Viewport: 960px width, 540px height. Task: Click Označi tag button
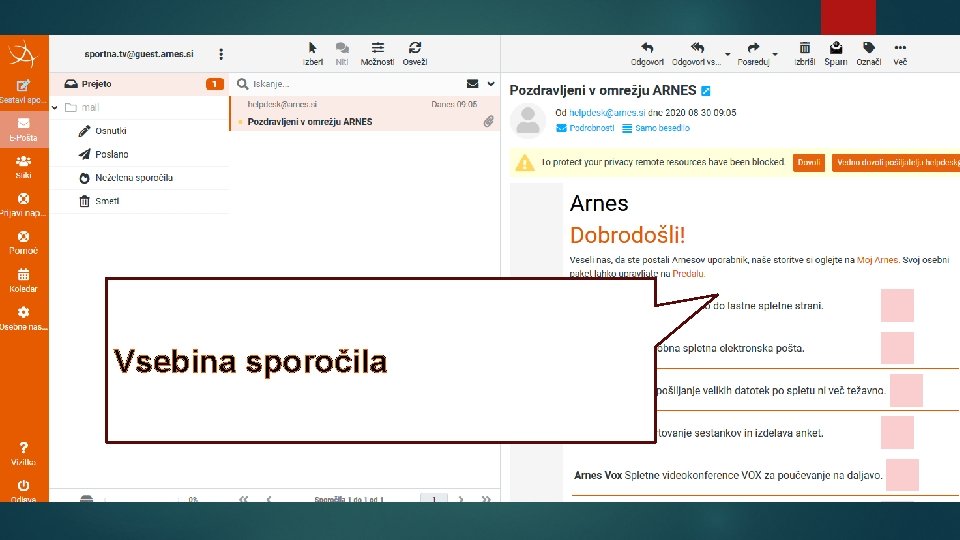(869, 54)
